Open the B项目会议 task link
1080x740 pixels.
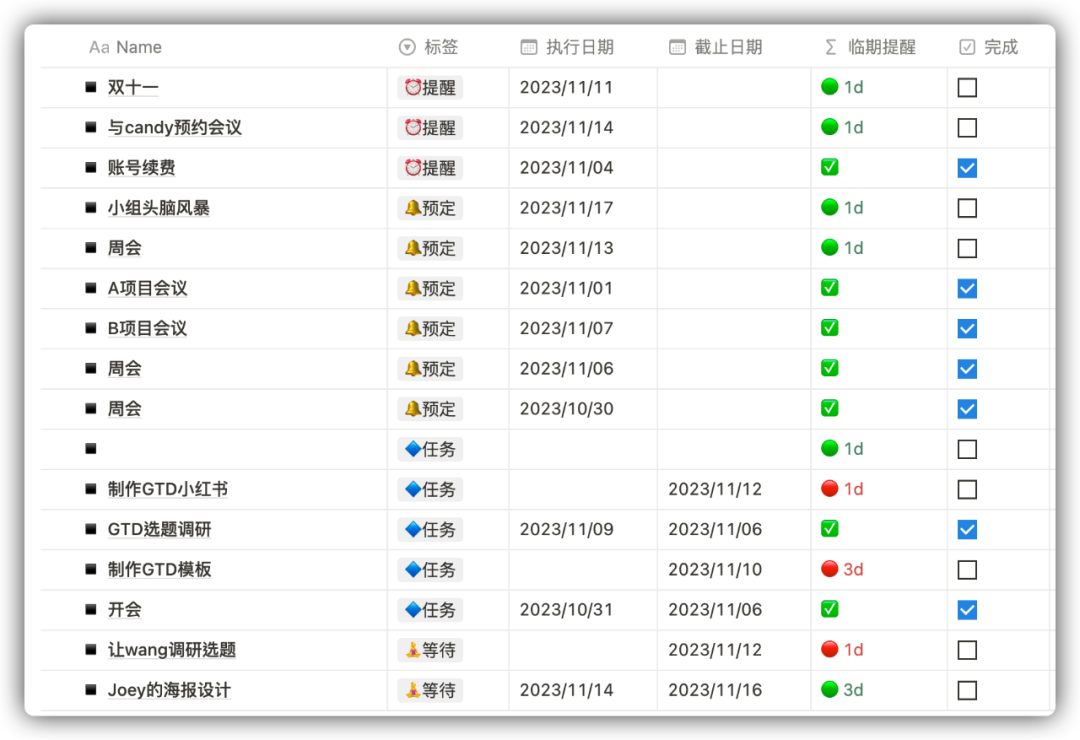(147, 328)
